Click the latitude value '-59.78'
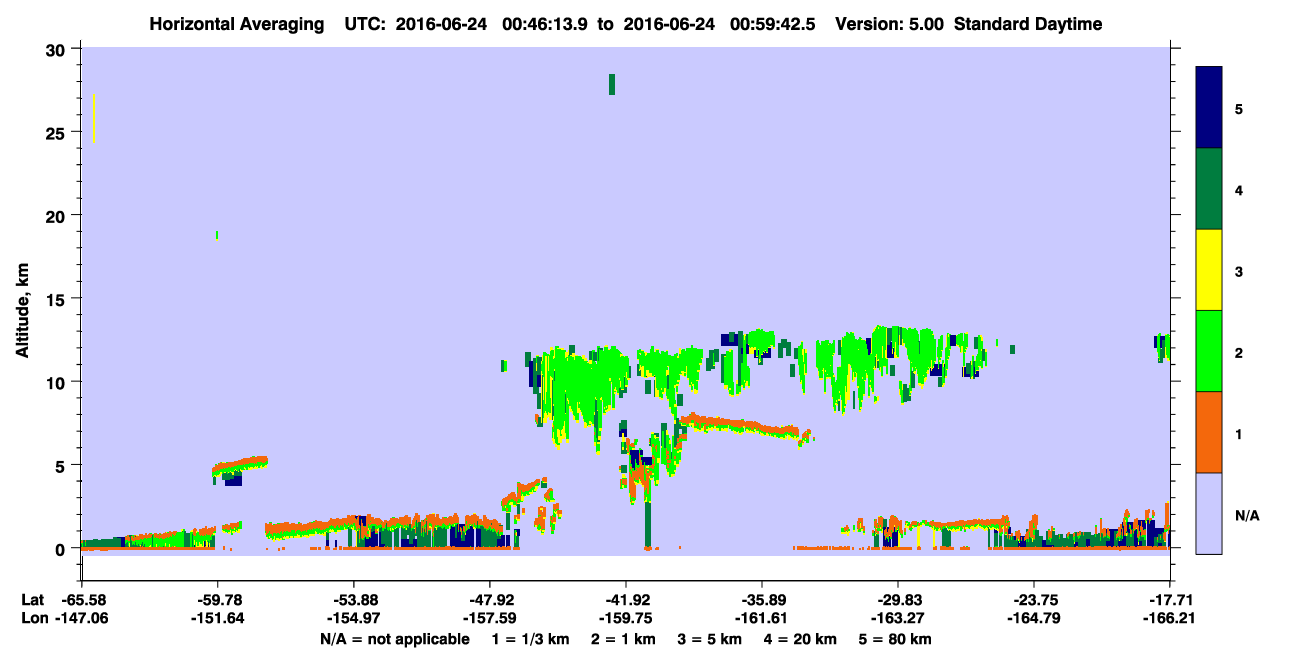1300x667 pixels. click(217, 600)
